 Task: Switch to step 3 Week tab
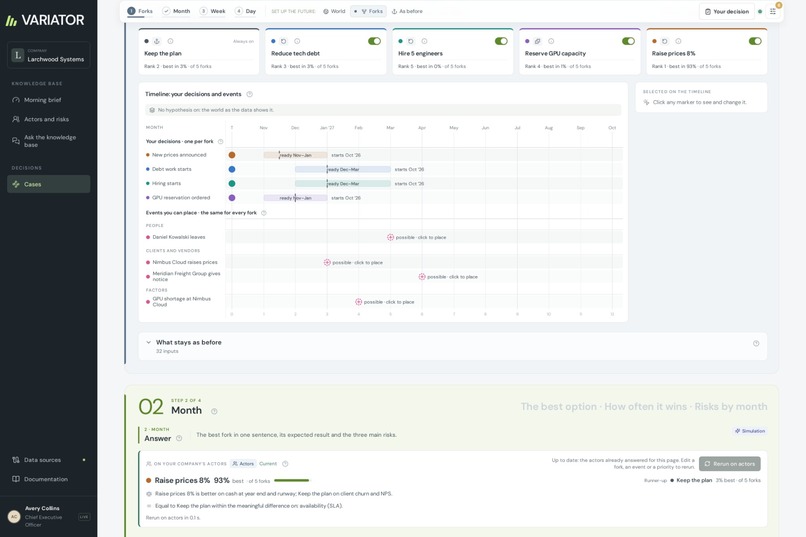212,11
